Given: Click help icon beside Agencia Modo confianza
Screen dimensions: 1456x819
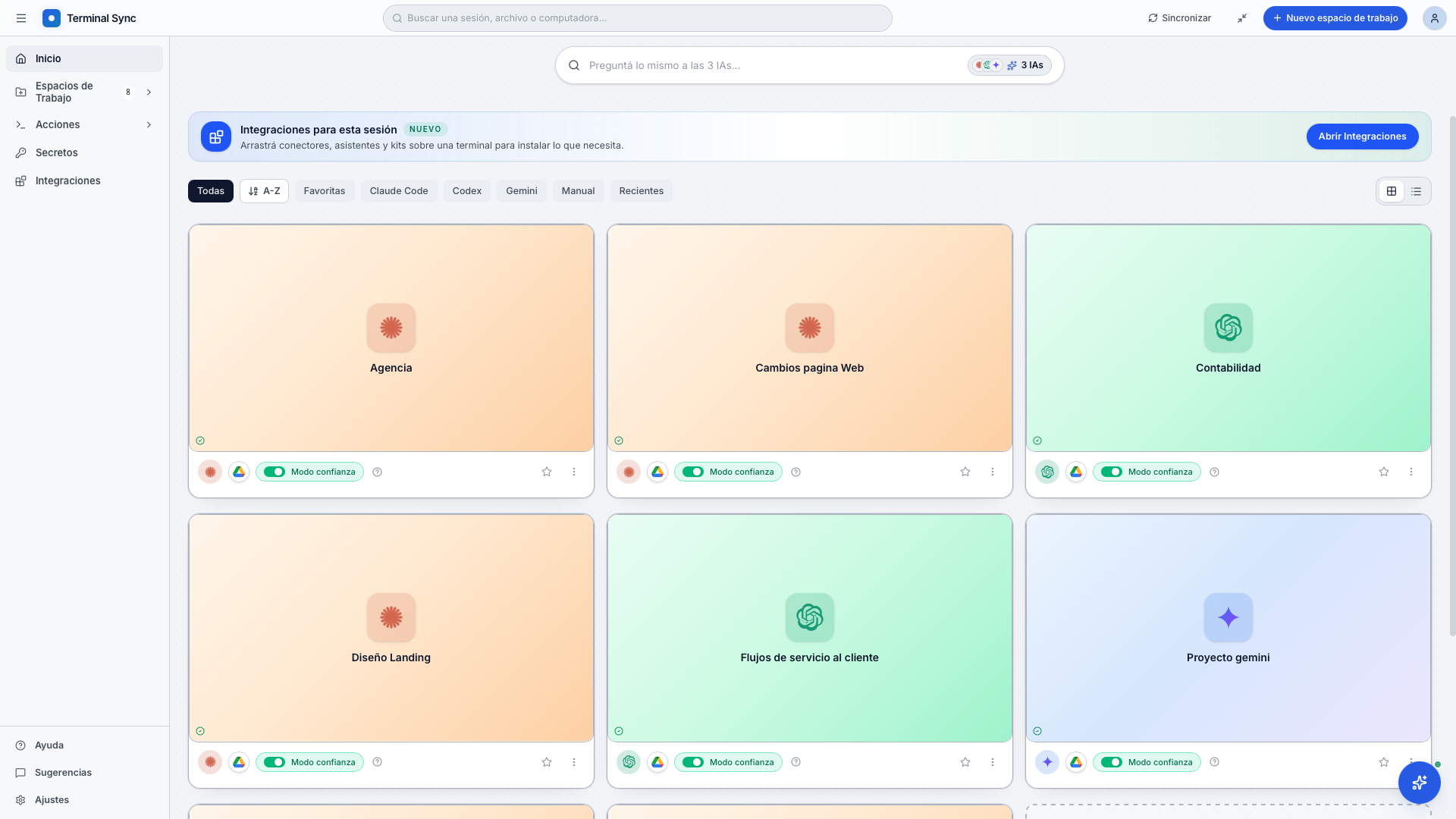Looking at the screenshot, I should click(x=378, y=472).
